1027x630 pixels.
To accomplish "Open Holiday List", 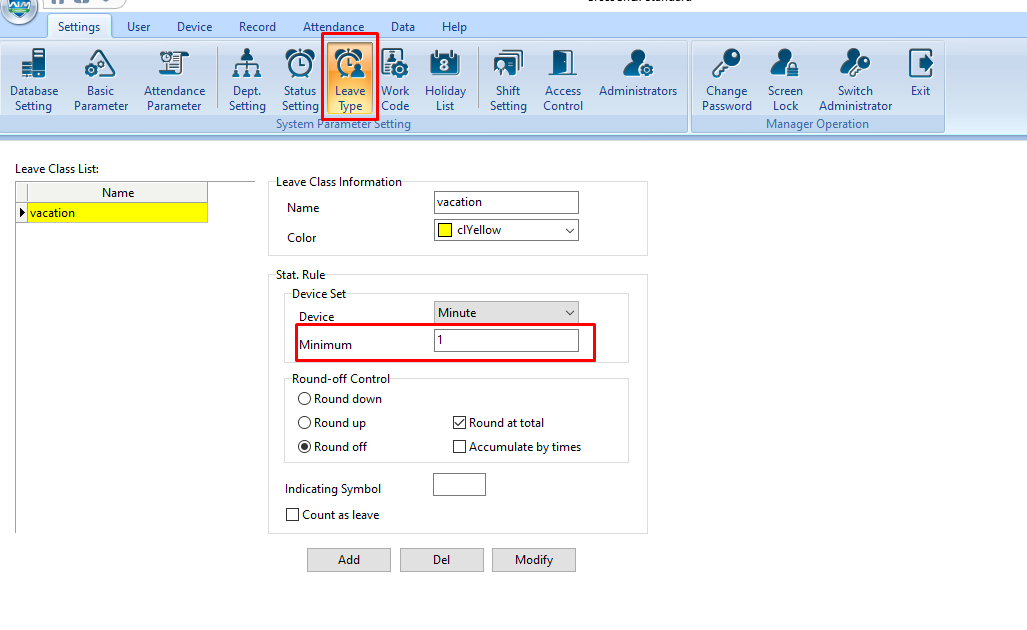I will (445, 80).
